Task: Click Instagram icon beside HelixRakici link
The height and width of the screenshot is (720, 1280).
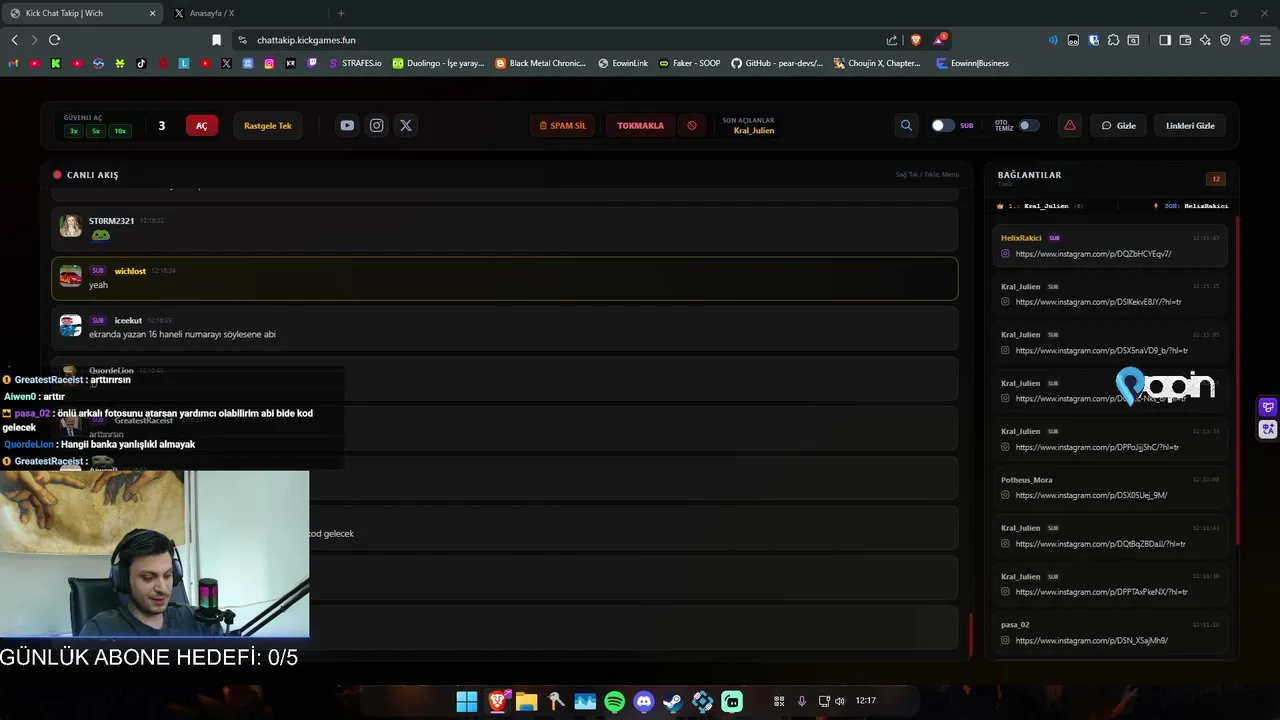Action: click(x=1006, y=254)
